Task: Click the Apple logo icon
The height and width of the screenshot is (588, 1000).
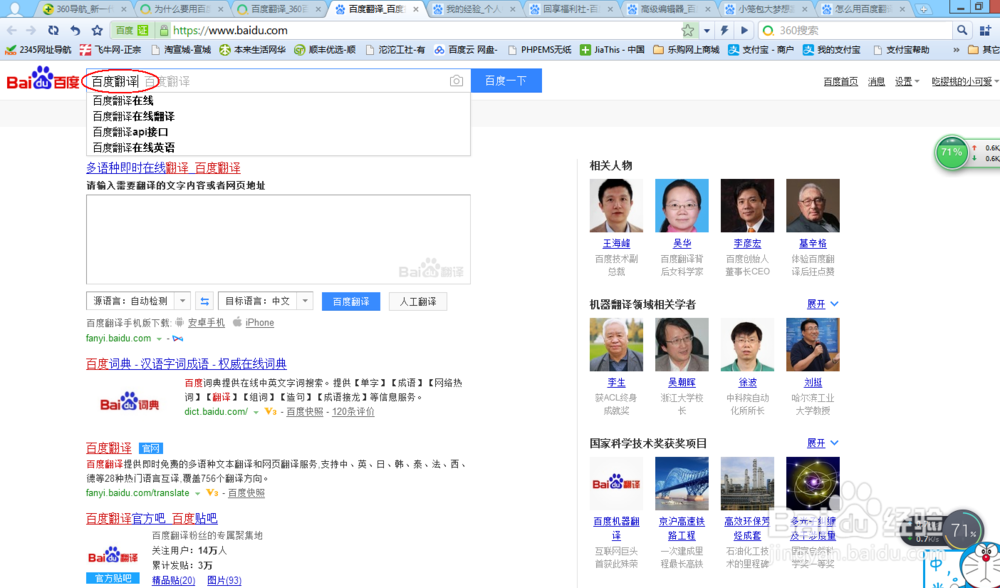Action: click(237, 321)
